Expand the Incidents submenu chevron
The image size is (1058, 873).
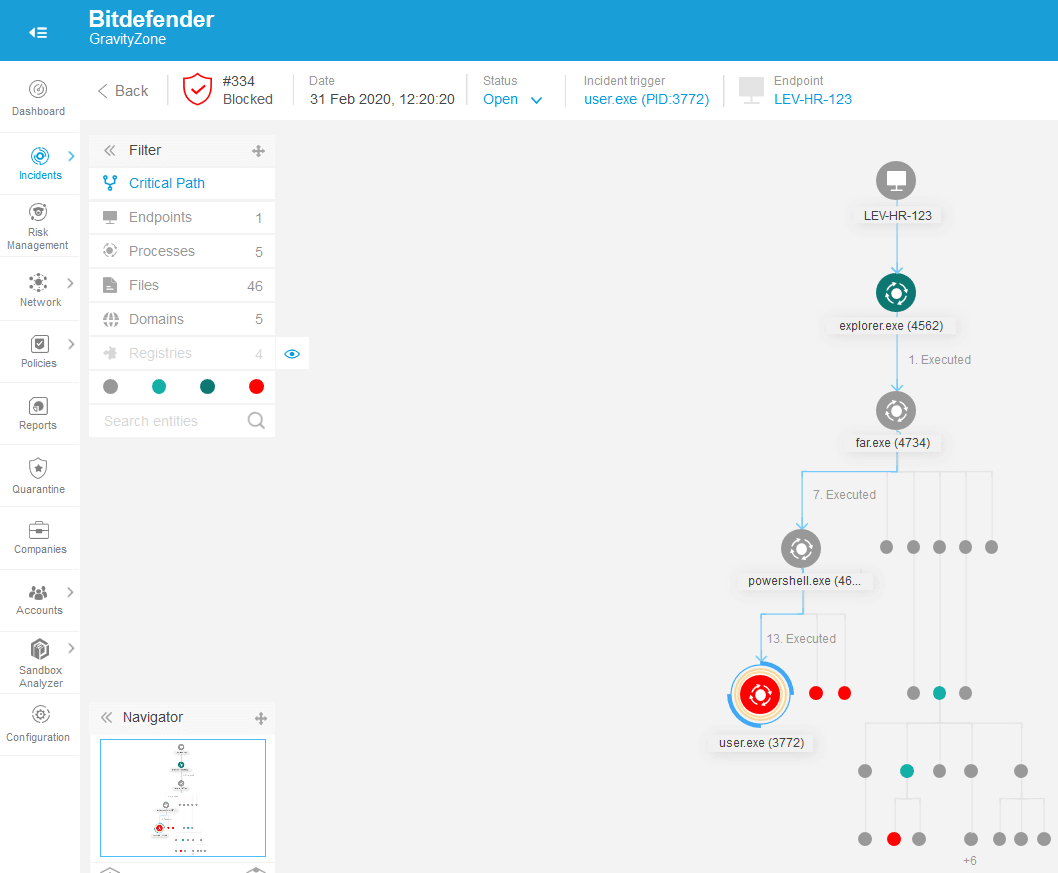71,157
